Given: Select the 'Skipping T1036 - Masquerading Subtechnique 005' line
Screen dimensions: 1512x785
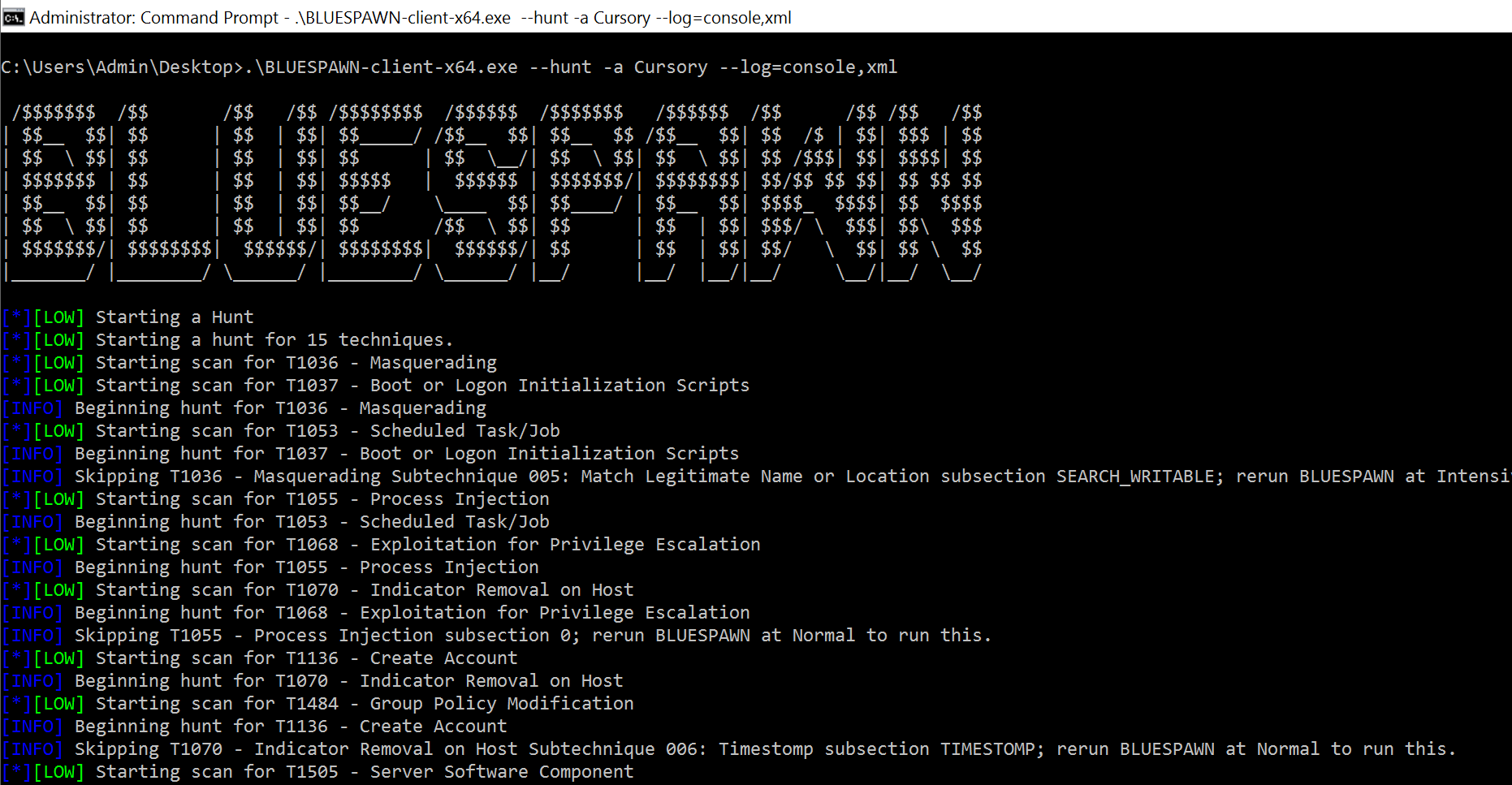Looking at the screenshot, I should 757,477.
